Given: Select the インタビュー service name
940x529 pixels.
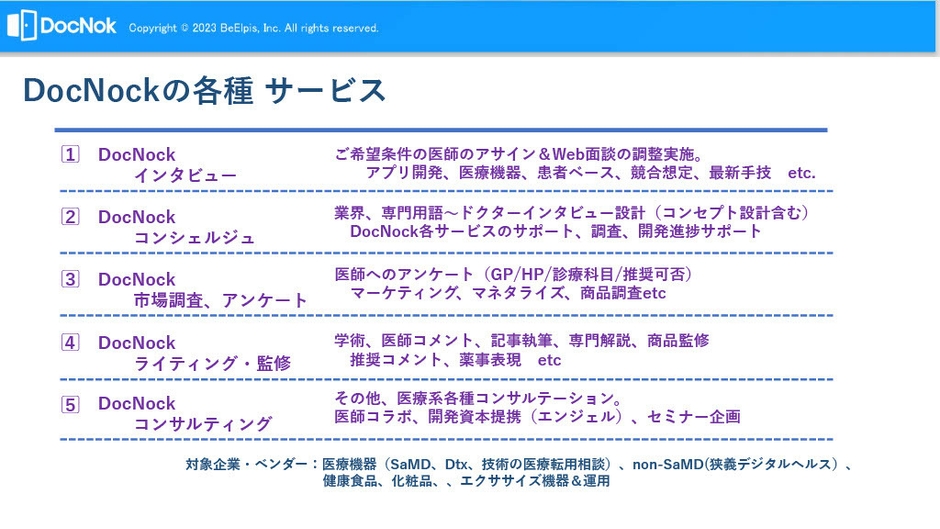Looking at the screenshot, I should tap(185, 175).
